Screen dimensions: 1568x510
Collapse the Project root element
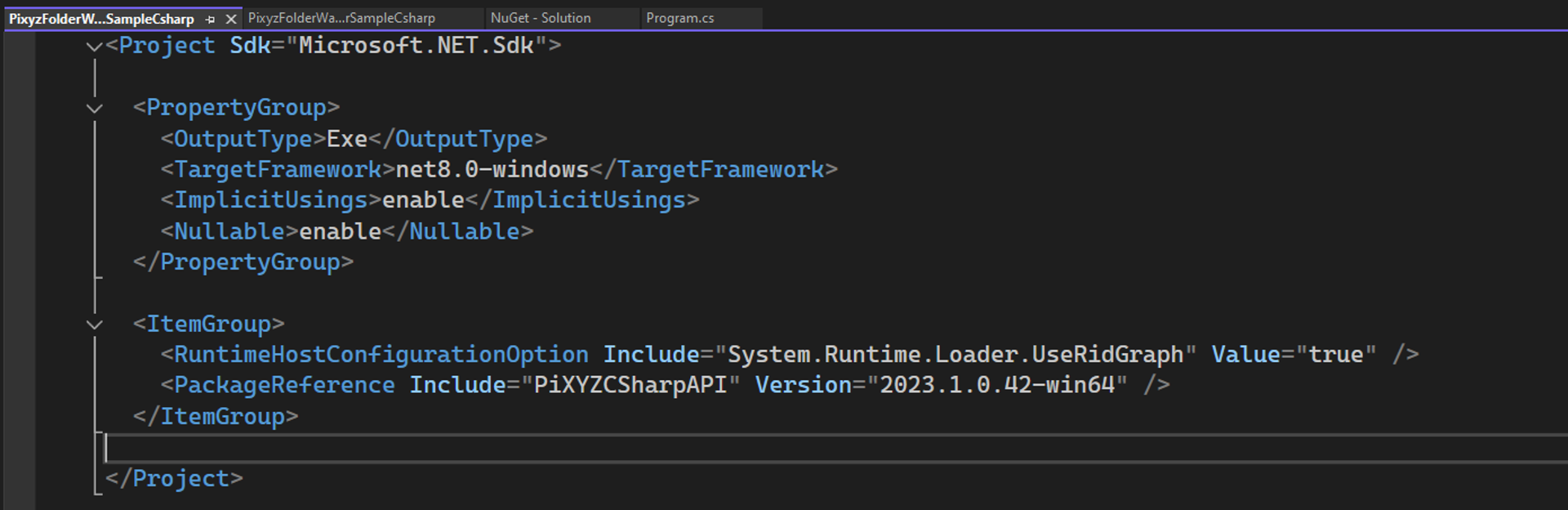[x=95, y=47]
